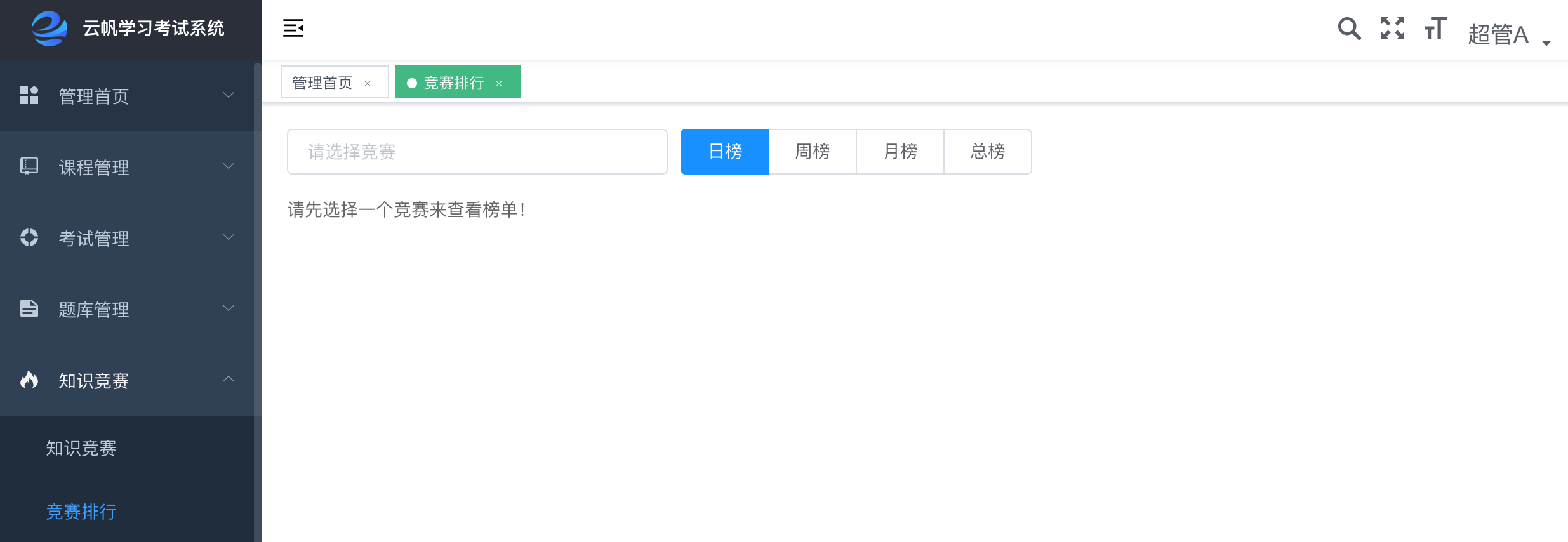Click the 管理首页 grid icon in sidebar
Viewport: 1568px width, 542px height.
pos(29,95)
